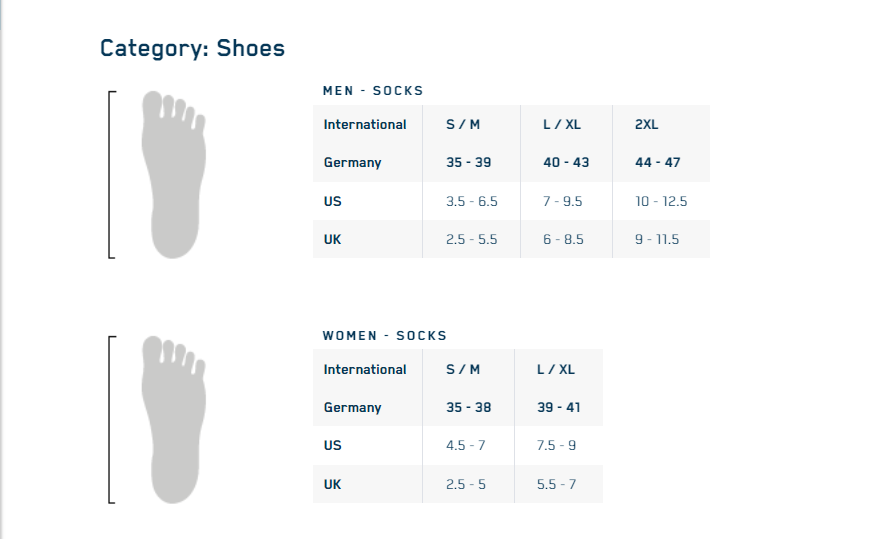This screenshot has height=539, width=888.
Task: Click the men's L / XL column header
Action: pyautogui.click(x=562, y=125)
